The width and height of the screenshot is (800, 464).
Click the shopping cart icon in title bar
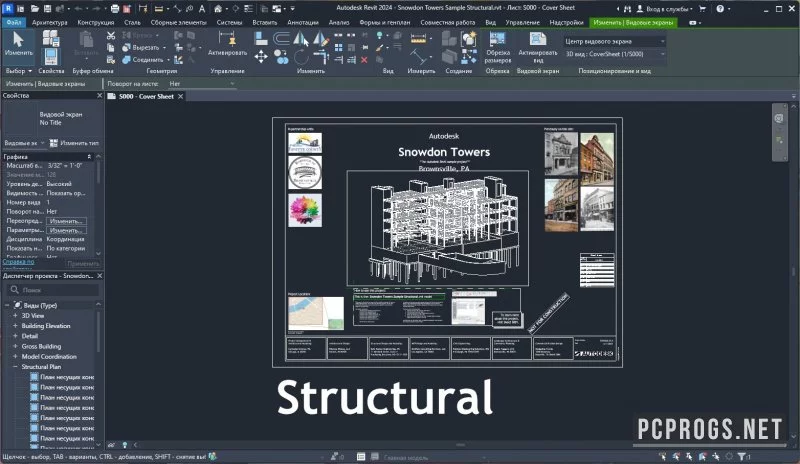(703, 9)
